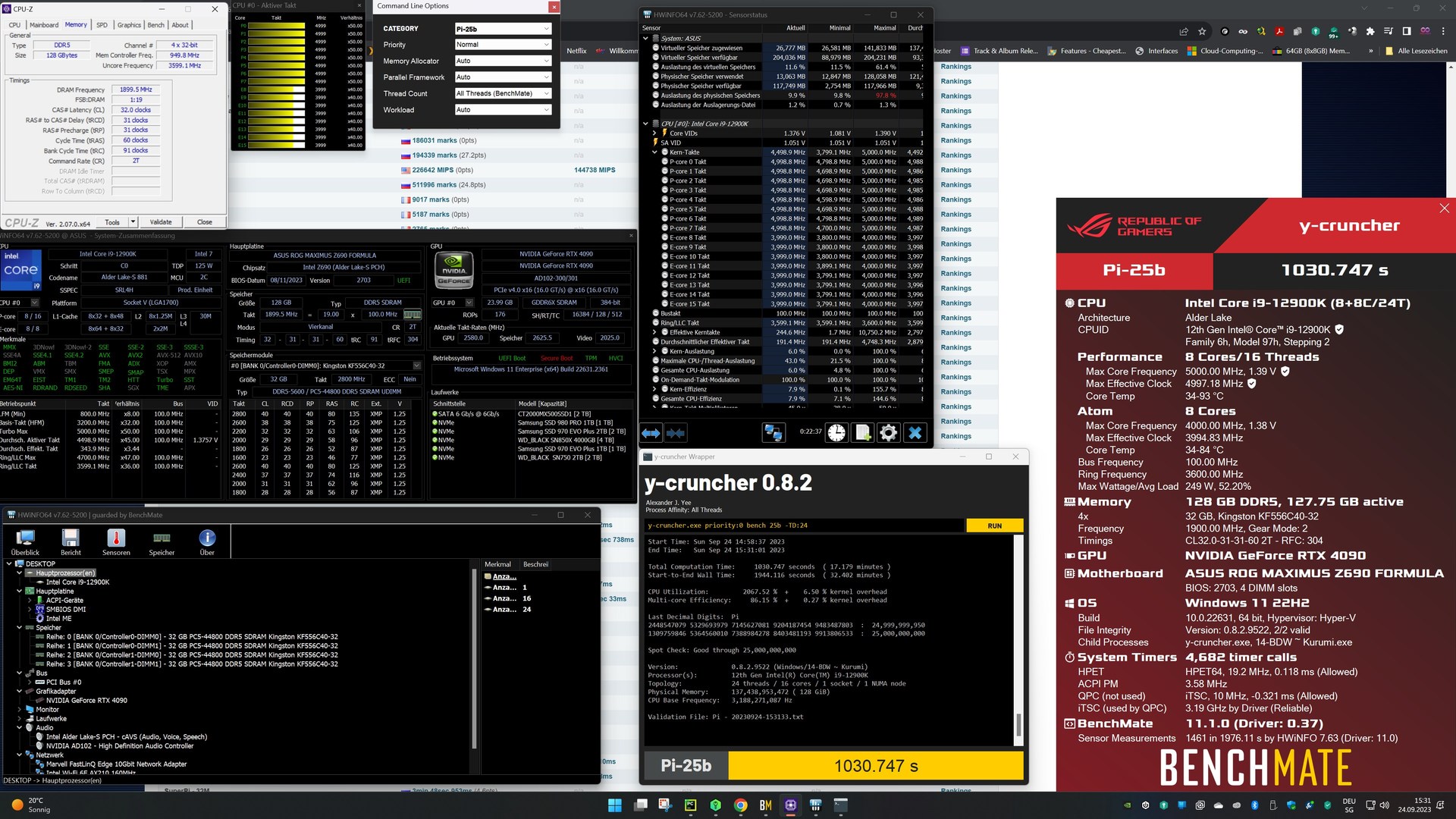Screen dimensions: 1456x819
Task: Open the memory module selector dropdown in HWiNFO summary
Action: coord(416,366)
